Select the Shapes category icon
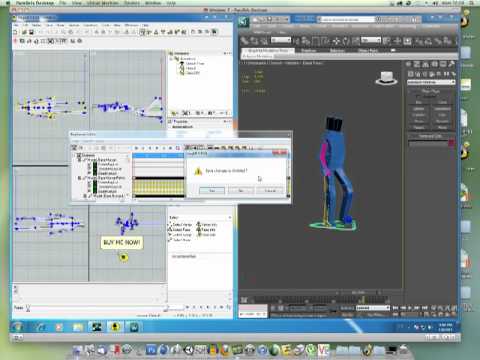 [x=418, y=74]
